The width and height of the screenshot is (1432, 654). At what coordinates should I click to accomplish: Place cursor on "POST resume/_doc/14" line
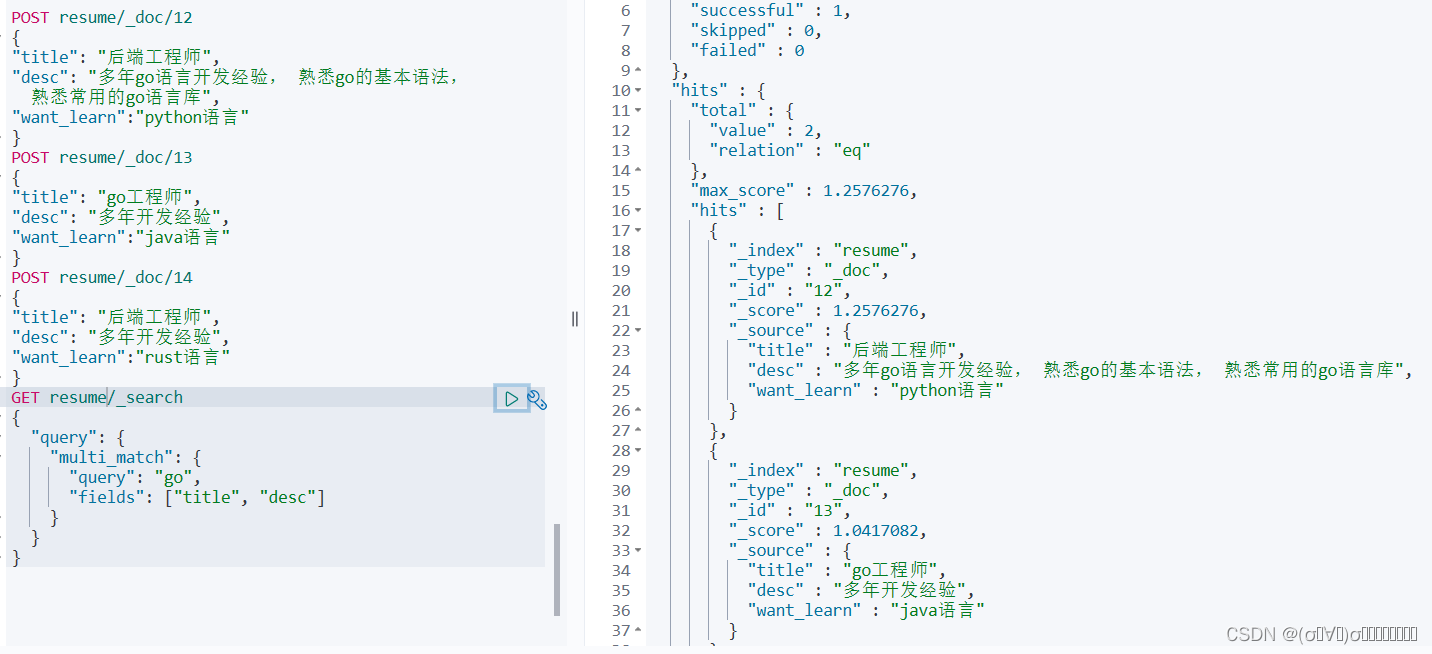tap(102, 278)
